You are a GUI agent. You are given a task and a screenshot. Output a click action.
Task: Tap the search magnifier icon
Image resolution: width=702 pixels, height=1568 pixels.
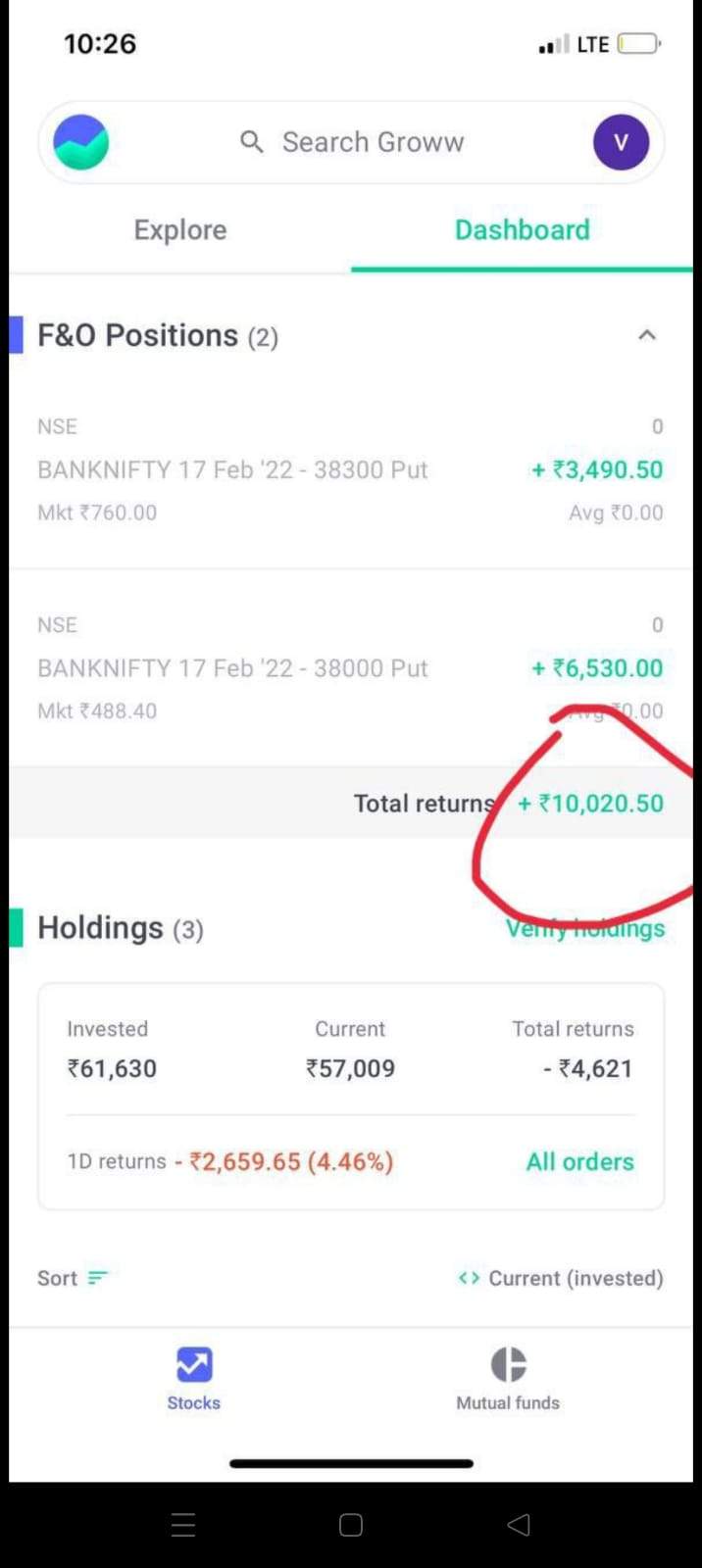(252, 142)
